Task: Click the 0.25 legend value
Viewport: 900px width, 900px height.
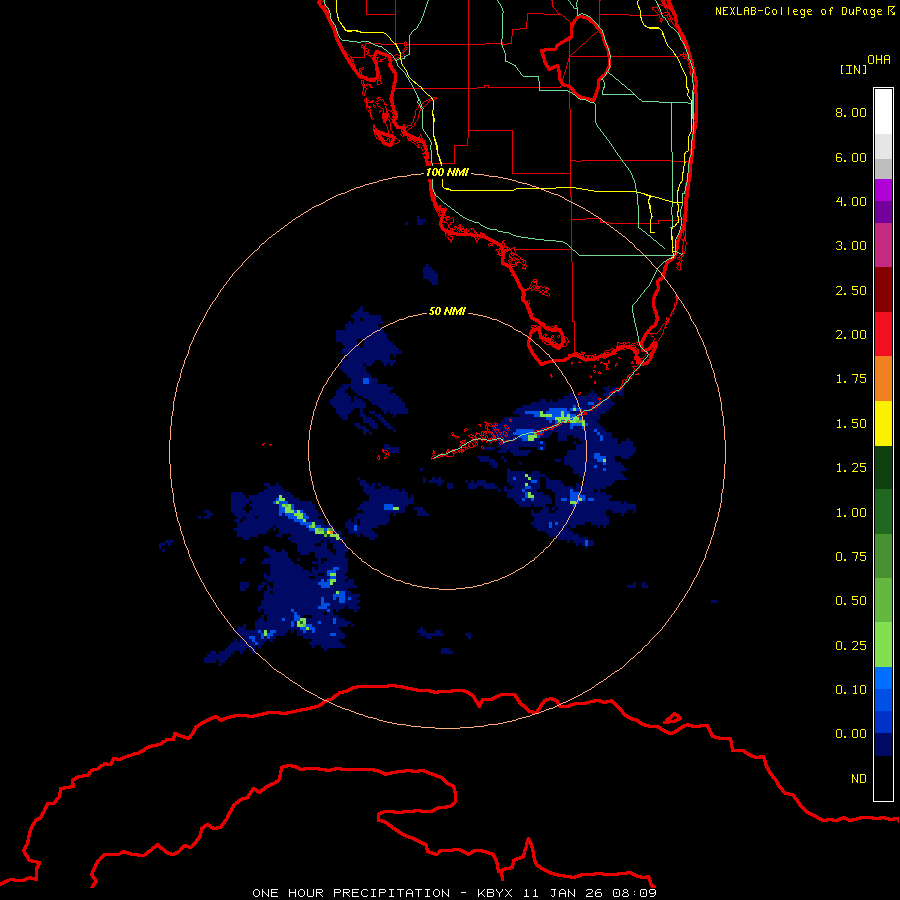Action: click(x=851, y=646)
